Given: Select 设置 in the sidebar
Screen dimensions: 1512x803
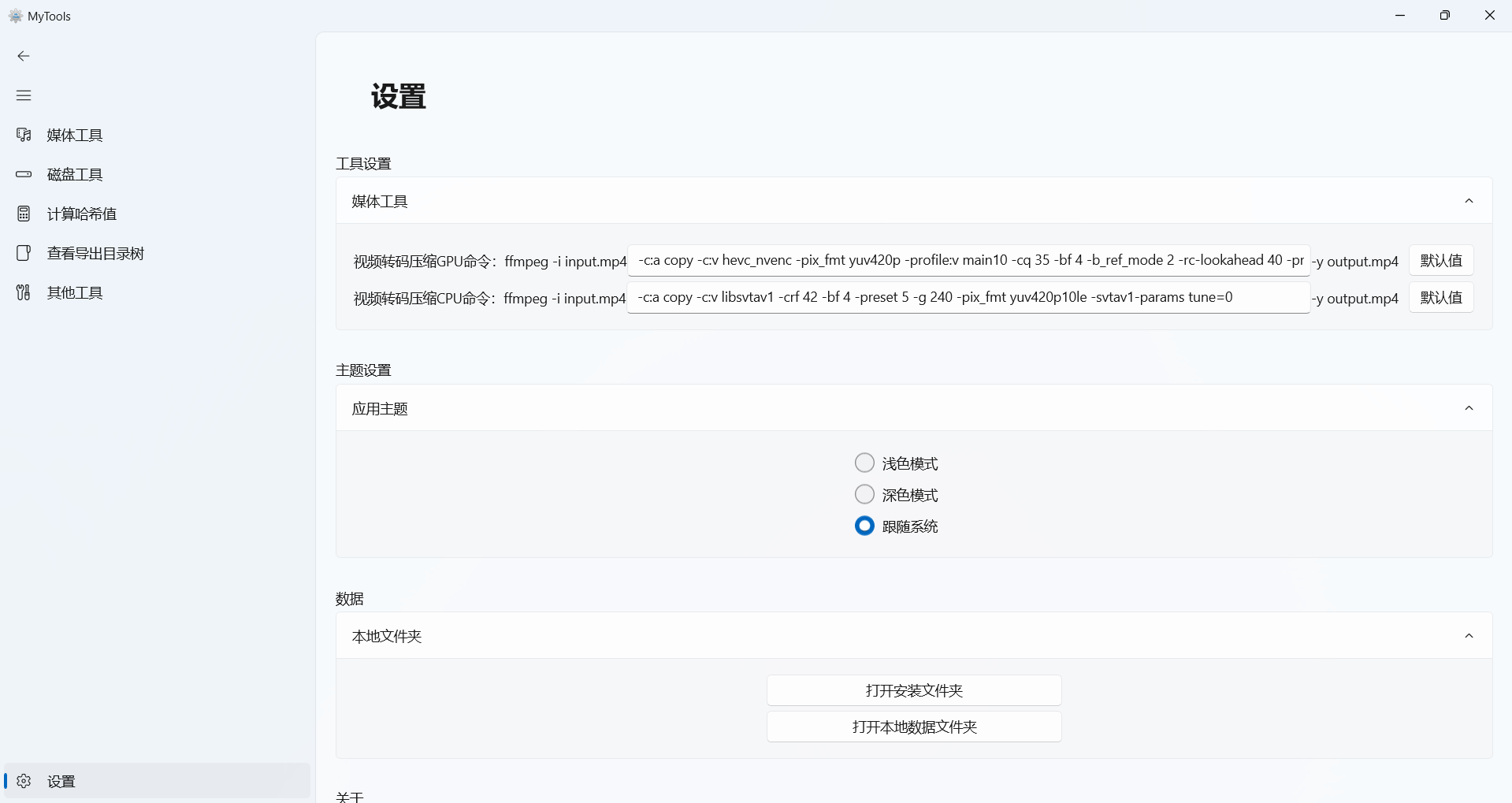Looking at the screenshot, I should [x=157, y=781].
